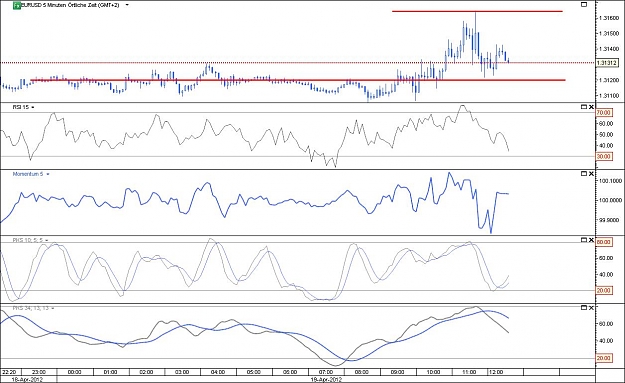Select the RSI 70.00 overbought level label
This screenshot has height=383, width=625.
(604, 113)
